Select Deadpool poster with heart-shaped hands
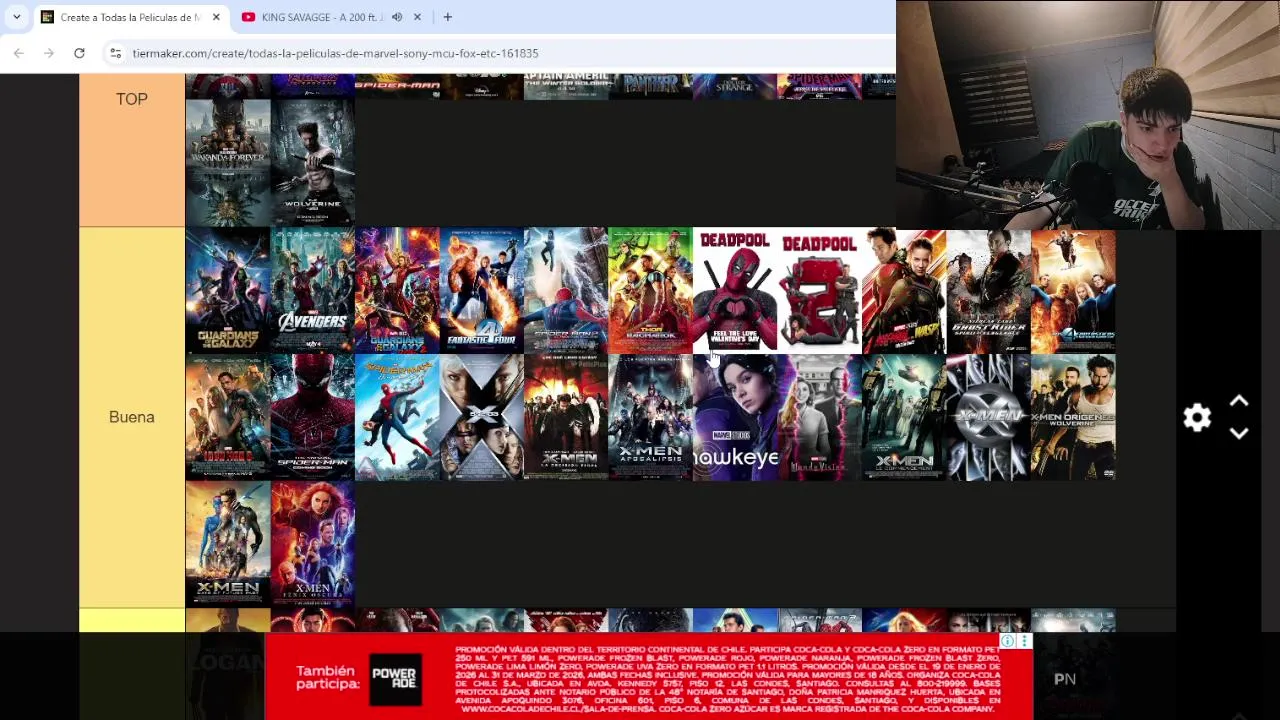The height and width of the screenshot is (720, 1280). pyautogui.click(x=735, y=291)
